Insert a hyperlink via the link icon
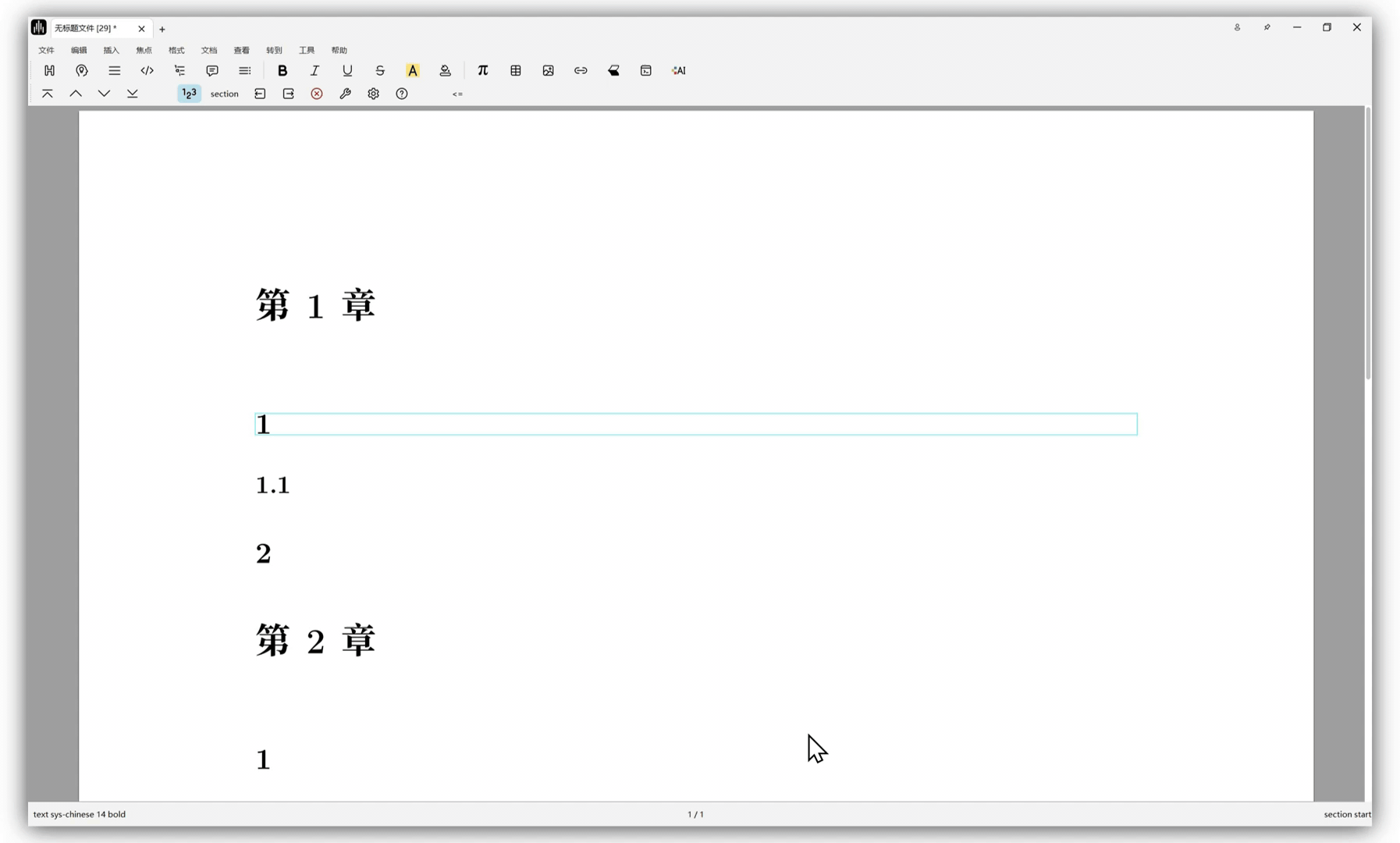 [x=581, y=70]
